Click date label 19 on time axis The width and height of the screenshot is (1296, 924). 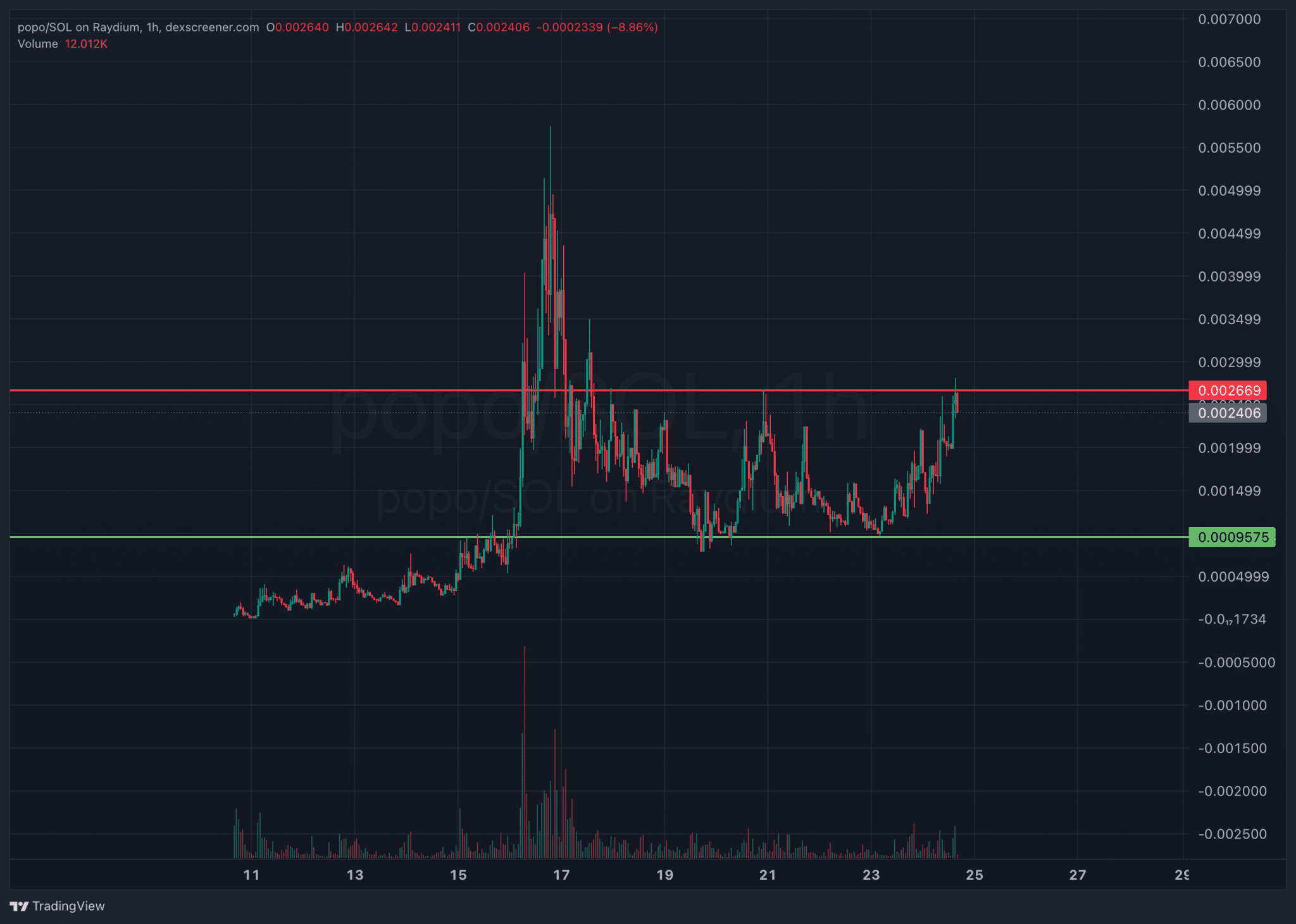[664, 875]
